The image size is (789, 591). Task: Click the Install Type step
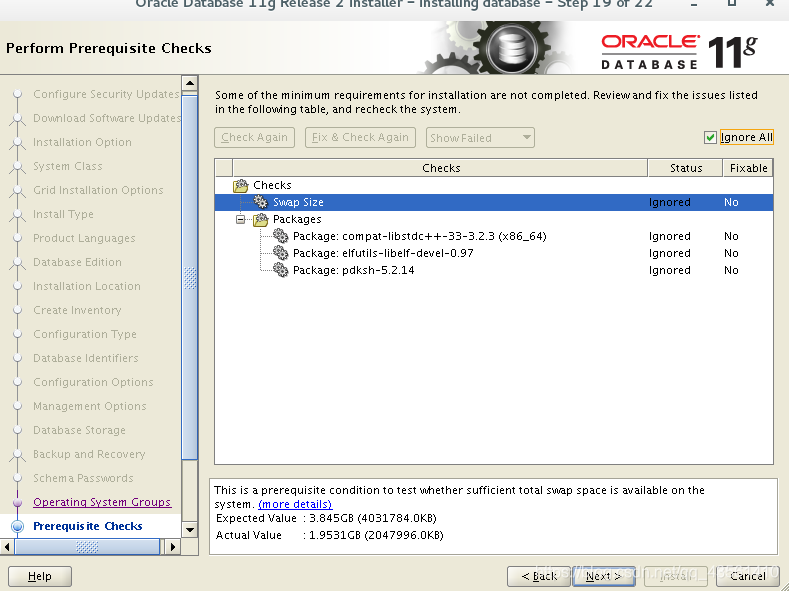tap(63, 214)
